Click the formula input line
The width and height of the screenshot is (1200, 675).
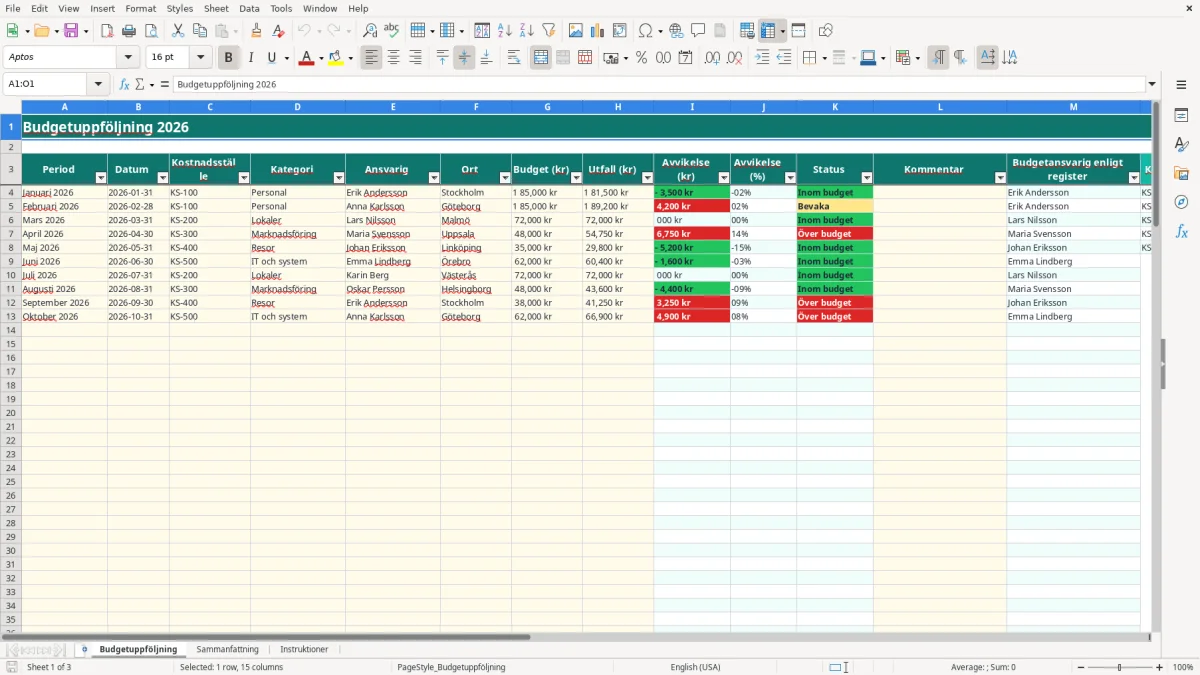pos(658,85)
